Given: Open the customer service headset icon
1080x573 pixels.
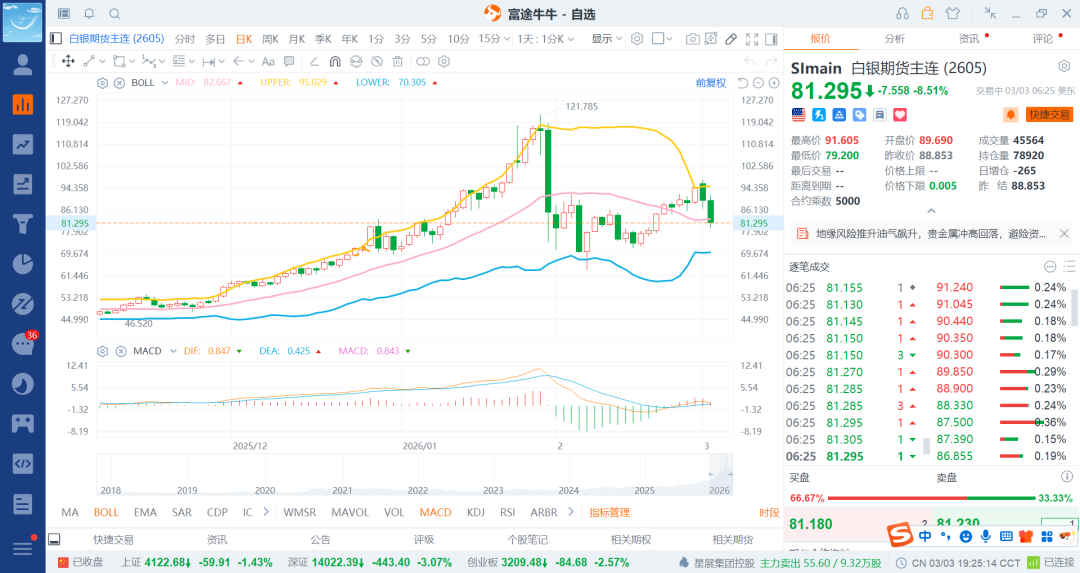Looking at the screenshot, I should 902,13.
